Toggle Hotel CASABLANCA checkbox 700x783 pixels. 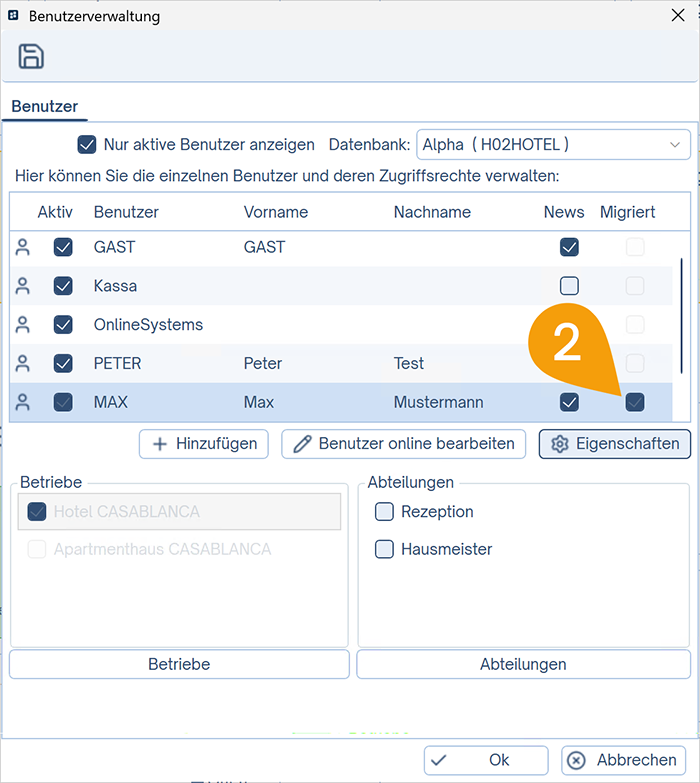click(37, 512)
